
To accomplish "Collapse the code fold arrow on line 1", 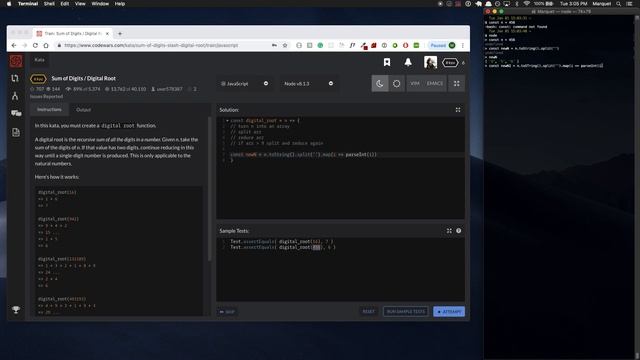I will click(227, 121).
